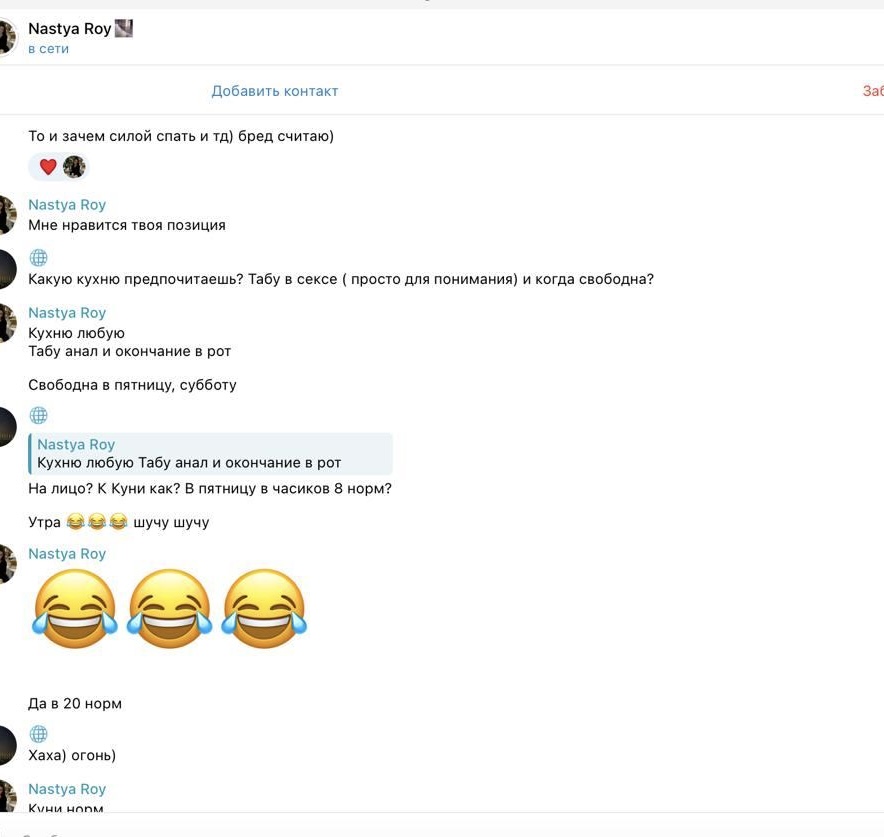This screenshot has width=884, height=837.
Task: Click sender name above 'Мне нравится твоя позиция'
Action: coord(67,205)
